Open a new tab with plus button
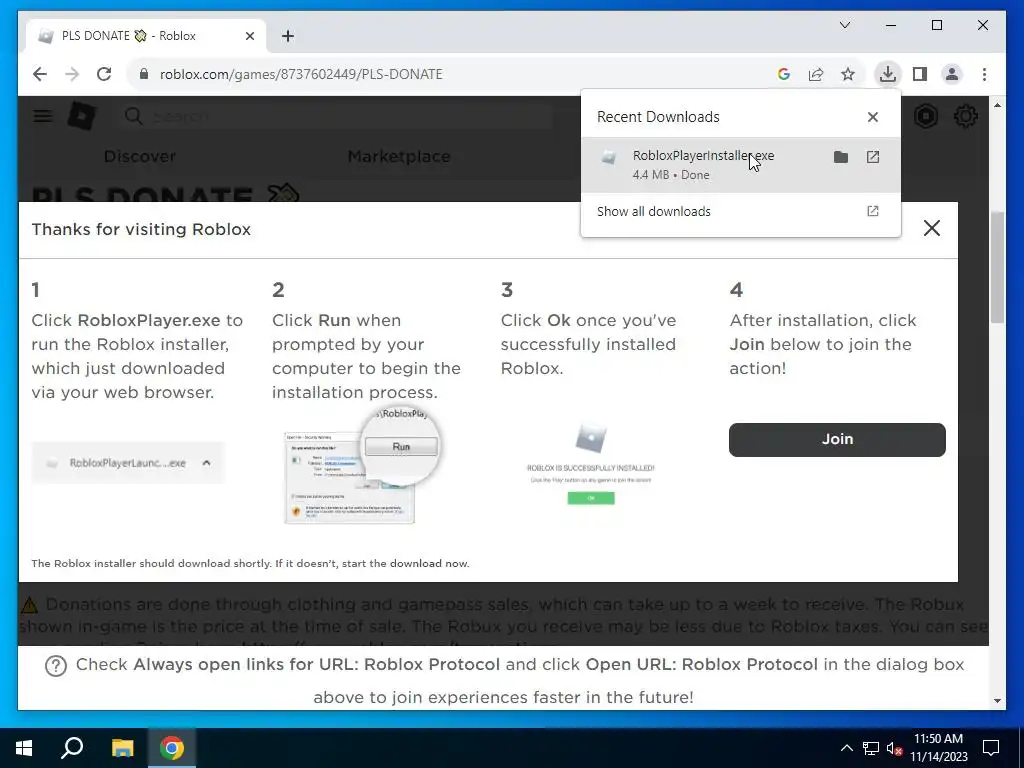 pyautogui.click(x=288, y=36)
